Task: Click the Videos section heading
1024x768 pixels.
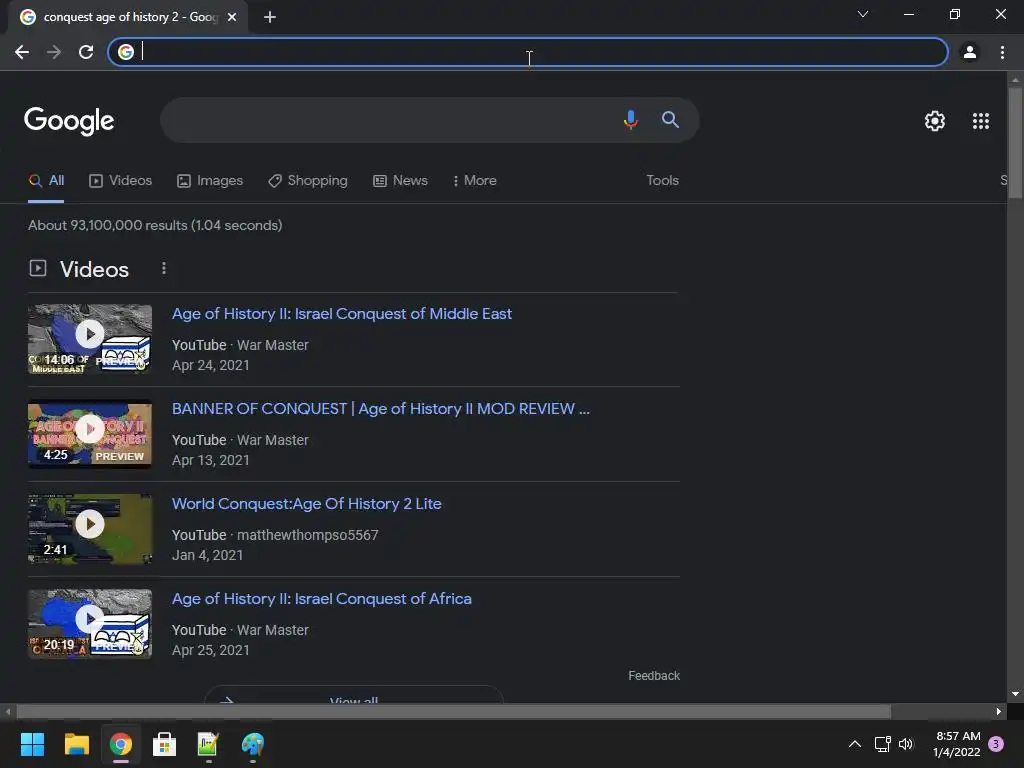Action: coord(94,269)
